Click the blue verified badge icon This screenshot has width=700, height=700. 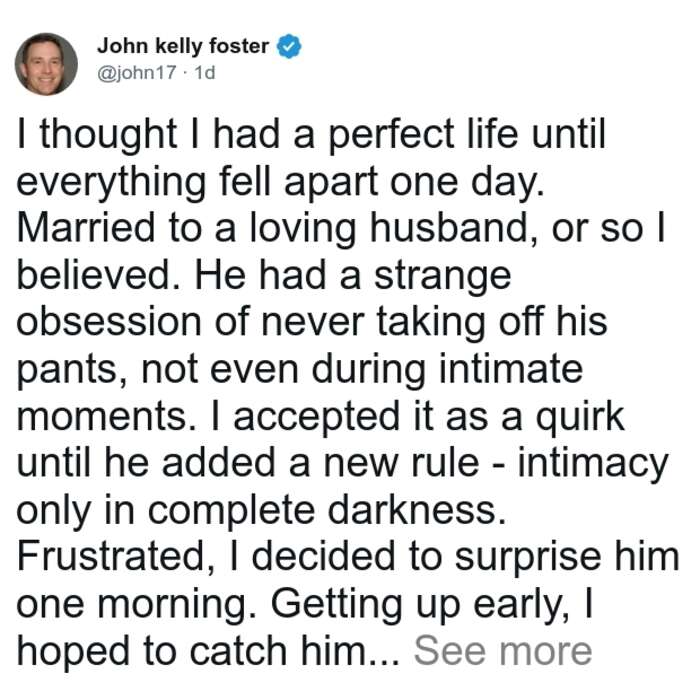pyautogui.click(x=289, y=46)
